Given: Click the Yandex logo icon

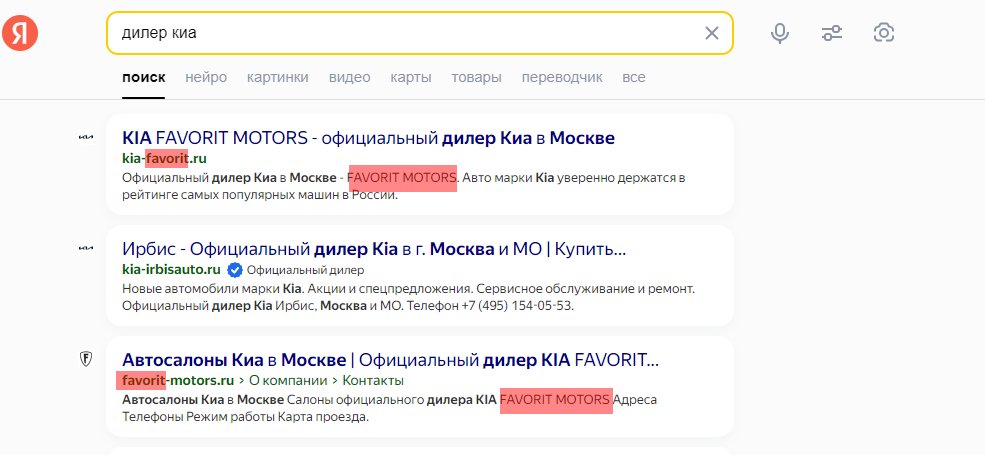Looking at the screenshot, I should click(20, 33).
